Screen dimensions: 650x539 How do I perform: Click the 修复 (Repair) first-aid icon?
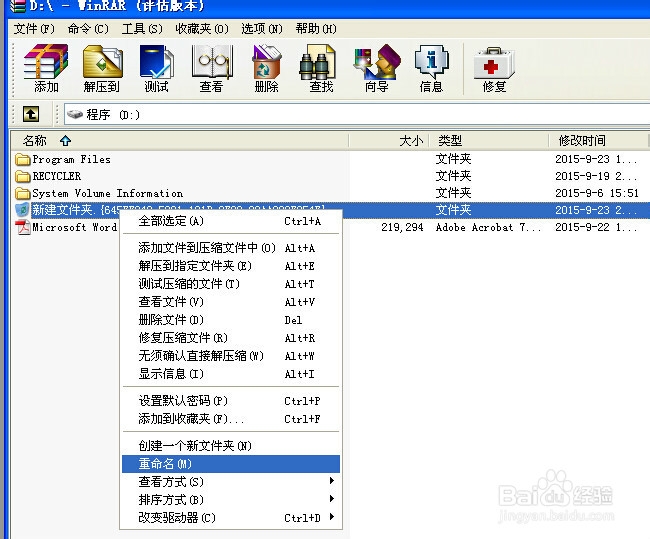(x=494, y=63)
